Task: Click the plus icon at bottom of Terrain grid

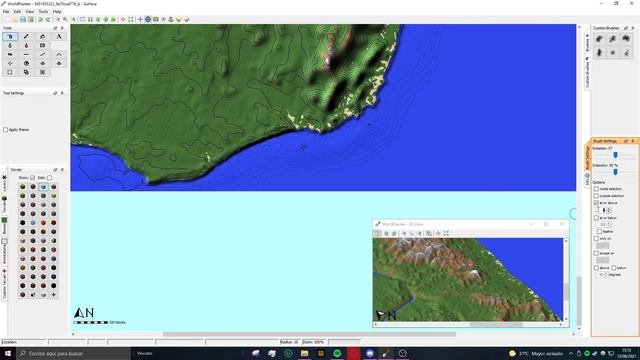Action: [x=53, y=295]
